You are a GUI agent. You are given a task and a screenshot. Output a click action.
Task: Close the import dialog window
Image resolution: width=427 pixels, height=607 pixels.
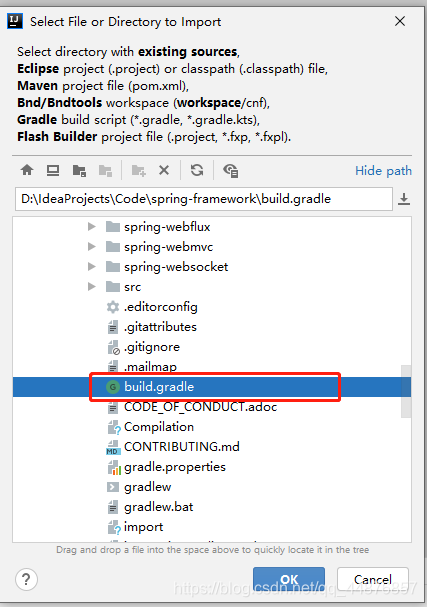[400, 21]
